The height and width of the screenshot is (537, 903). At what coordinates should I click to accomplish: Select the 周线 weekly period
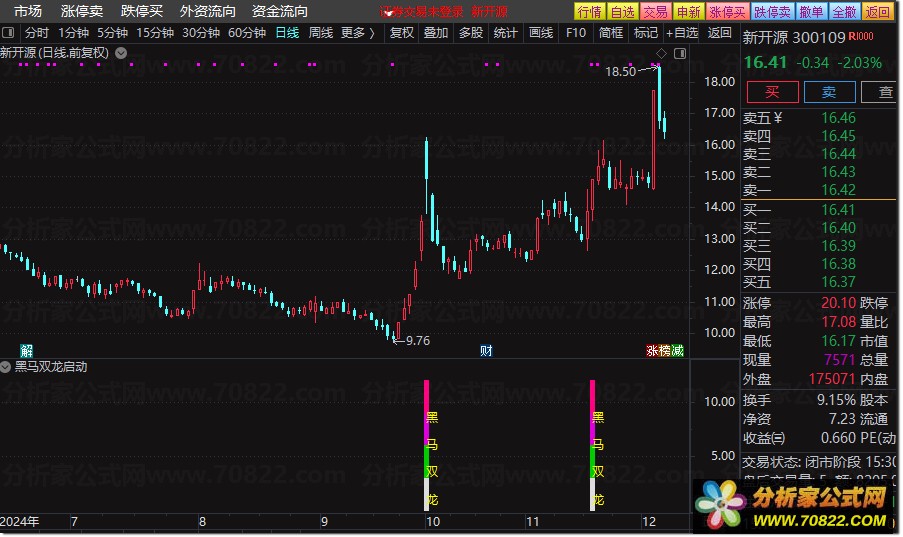point(321,33)
